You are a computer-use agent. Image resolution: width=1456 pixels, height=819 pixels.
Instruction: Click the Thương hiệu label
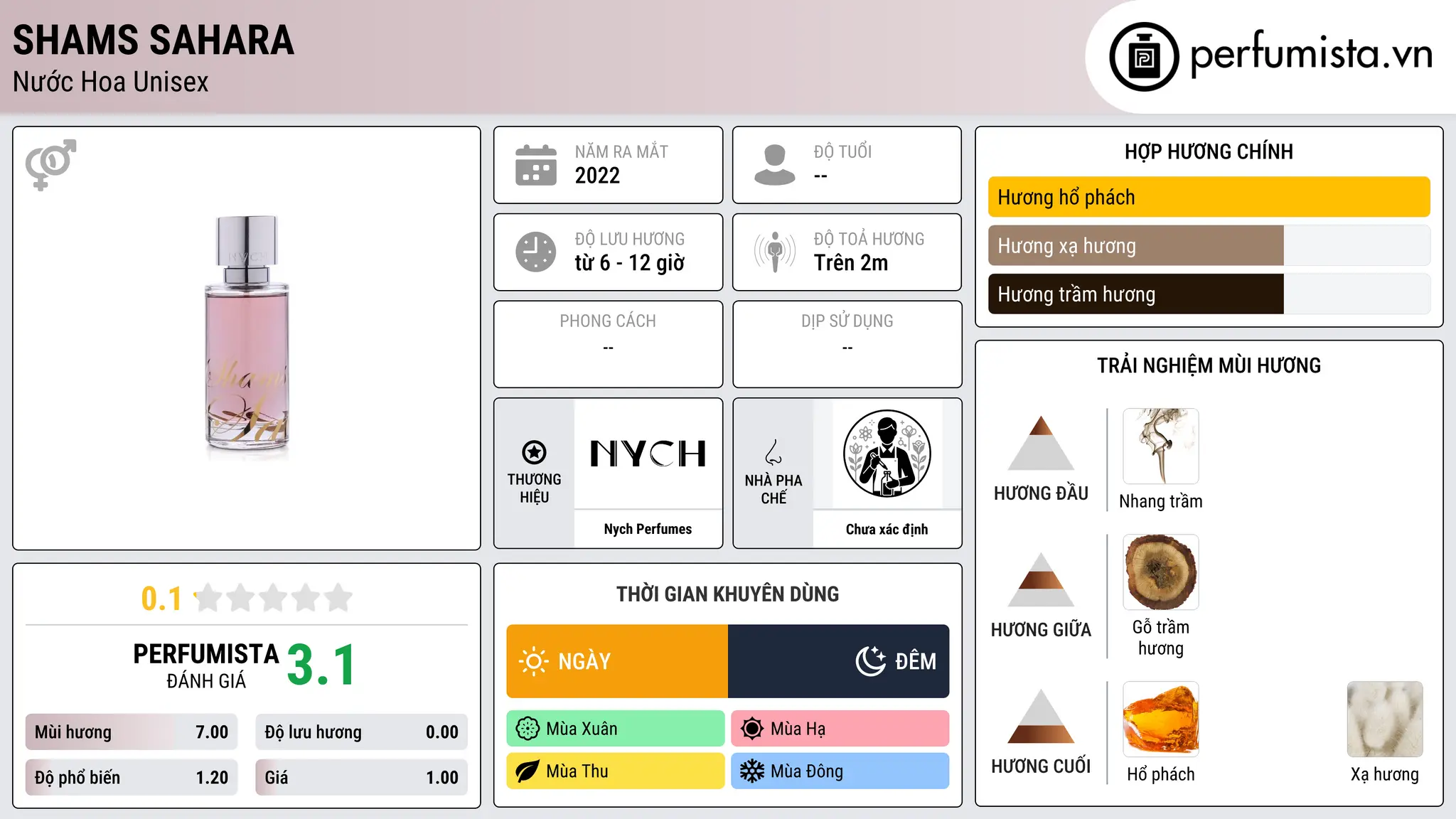[x=535, y=488]
